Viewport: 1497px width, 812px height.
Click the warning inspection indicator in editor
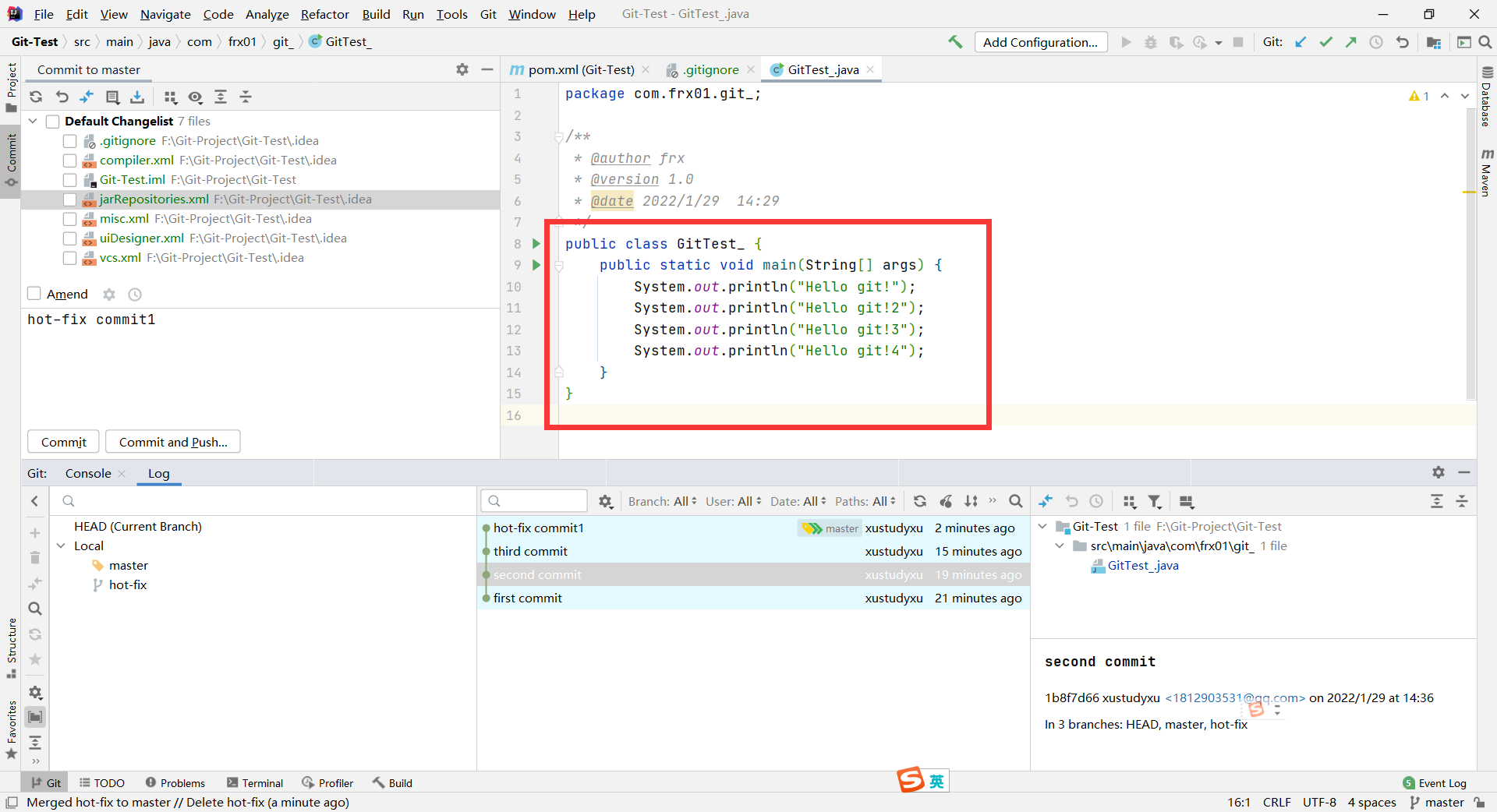pos(1418,96)
